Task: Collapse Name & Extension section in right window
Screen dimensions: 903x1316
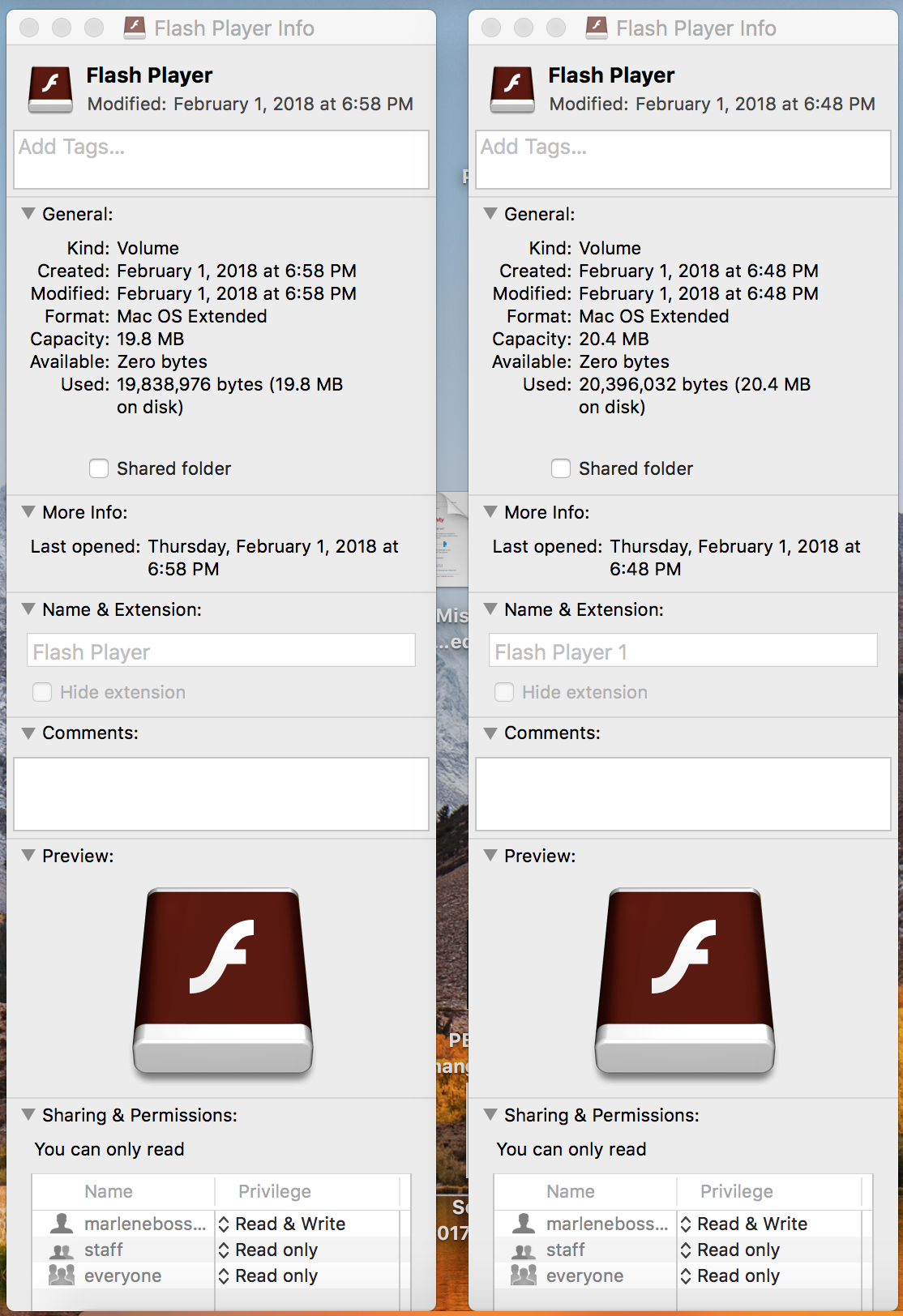Action: (490, 609)
